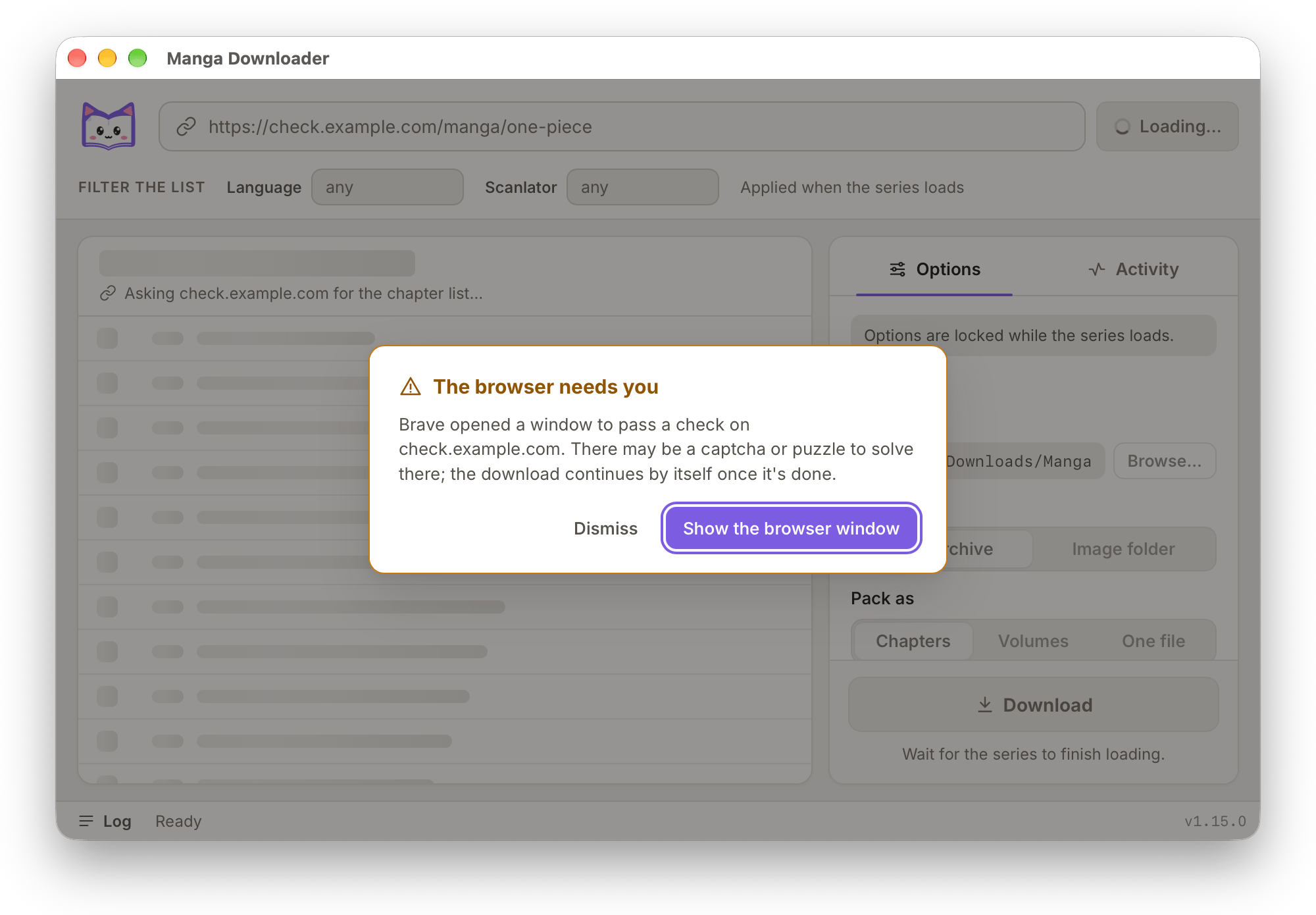Click the link icon beside "Asking check.example.com"
1316x915 pixels.
(x=108, y=293)
